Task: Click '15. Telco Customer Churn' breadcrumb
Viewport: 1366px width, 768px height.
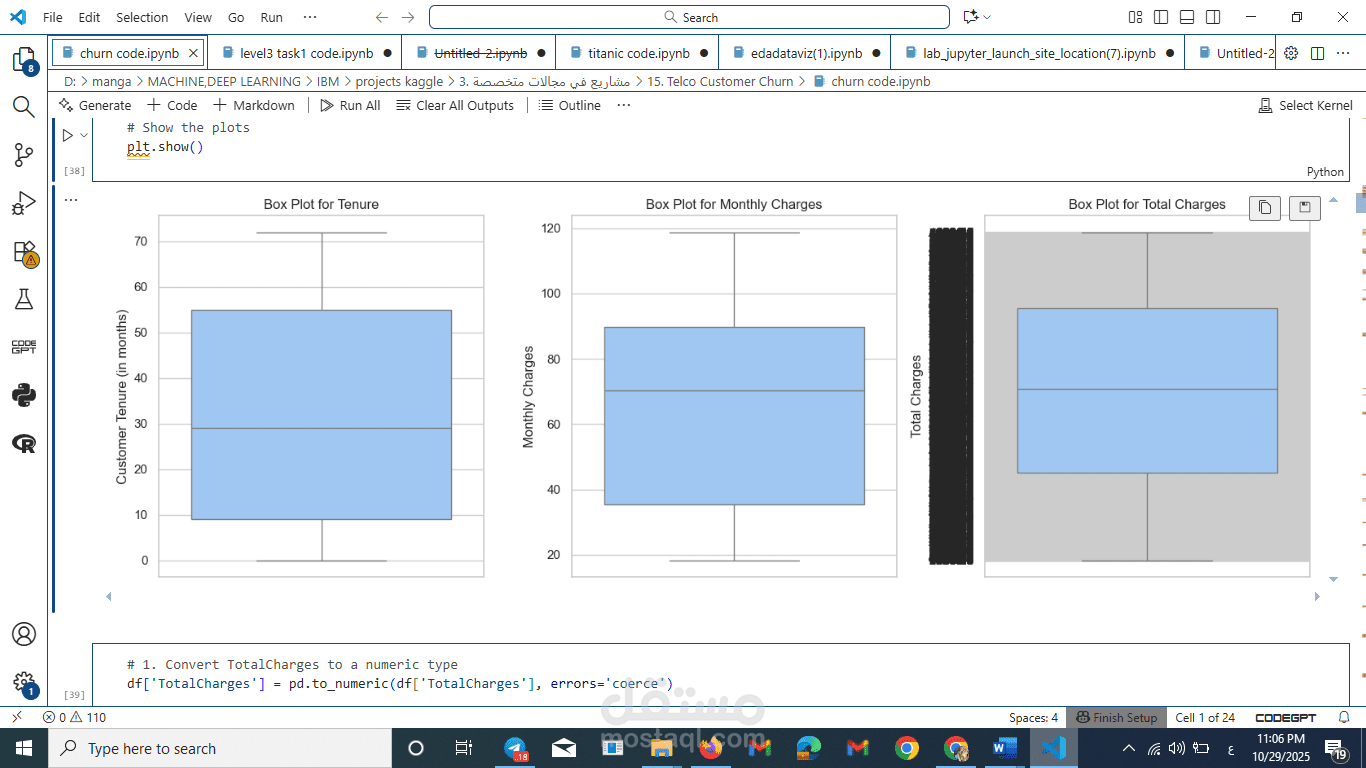Action: point(720,81)
